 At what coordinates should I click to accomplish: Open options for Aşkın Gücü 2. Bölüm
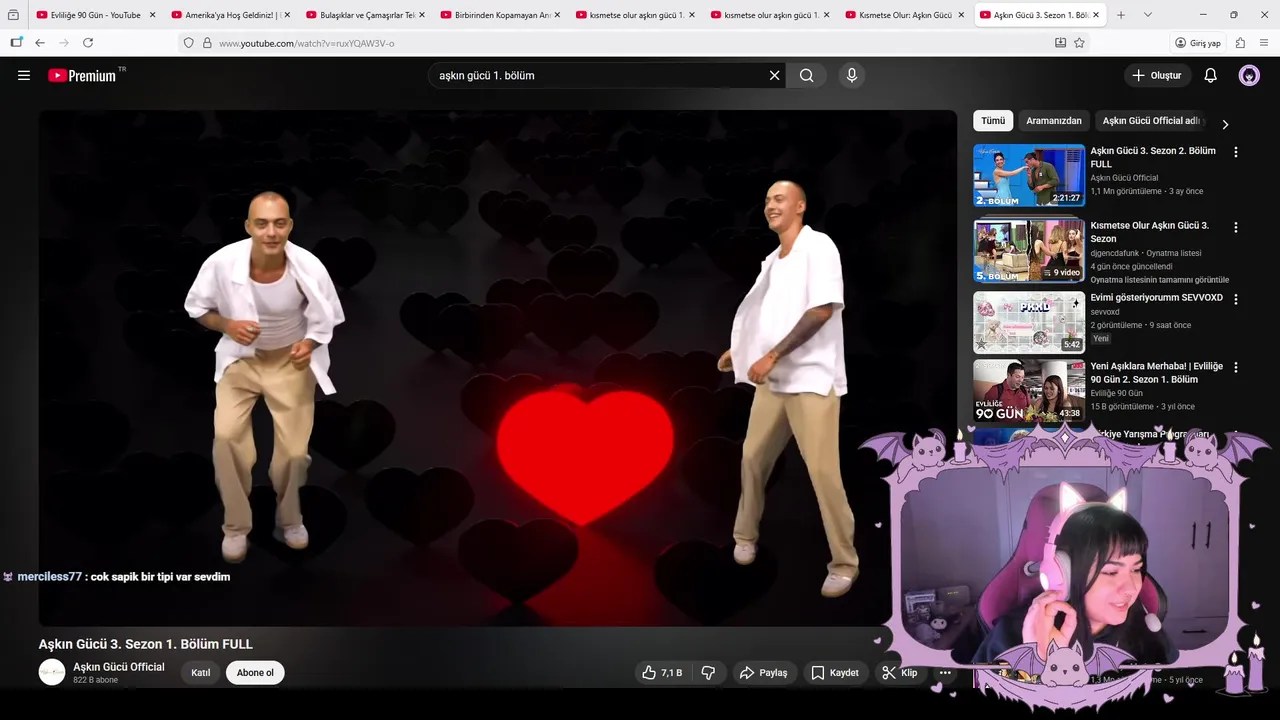point(1236,152)
